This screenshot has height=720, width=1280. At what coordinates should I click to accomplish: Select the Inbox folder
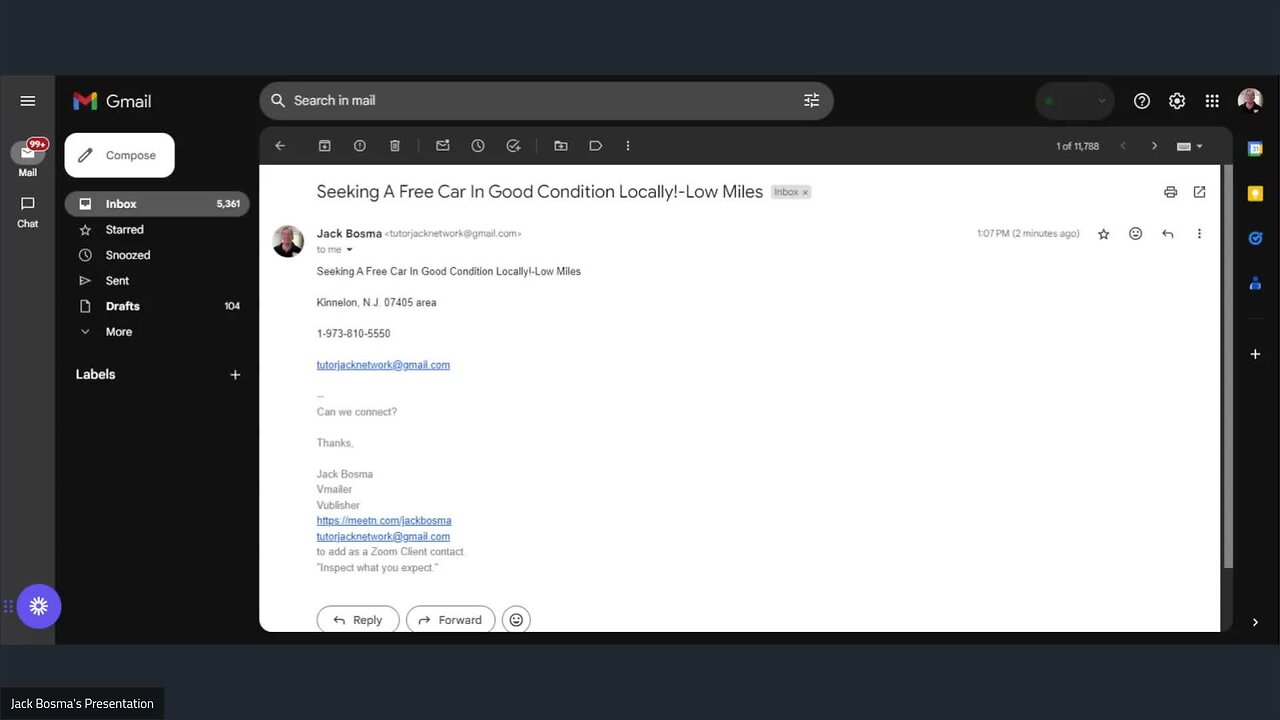(157, 204)
